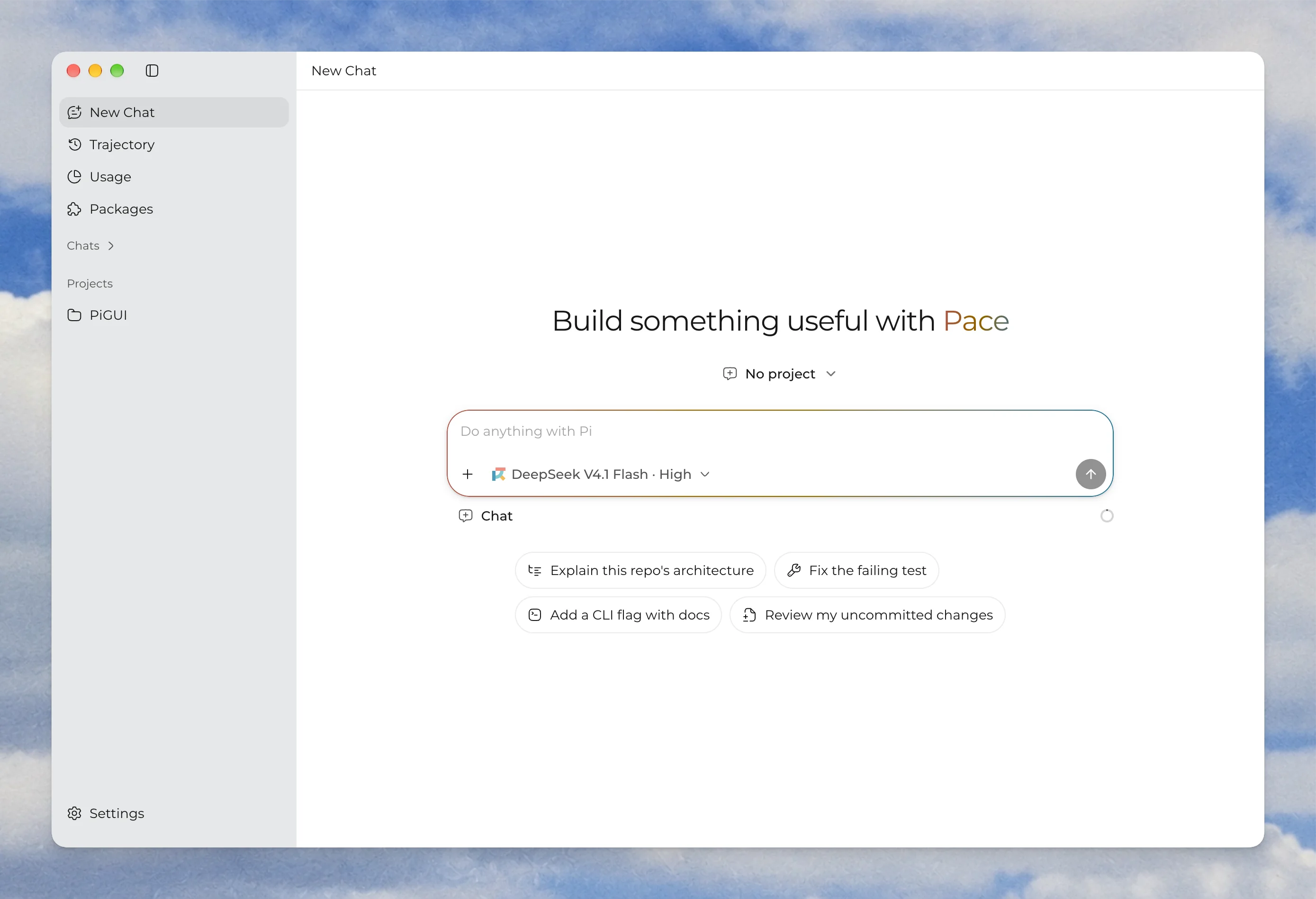
Task: Click the New Chat title in header
Action: [x=344, y=71]
